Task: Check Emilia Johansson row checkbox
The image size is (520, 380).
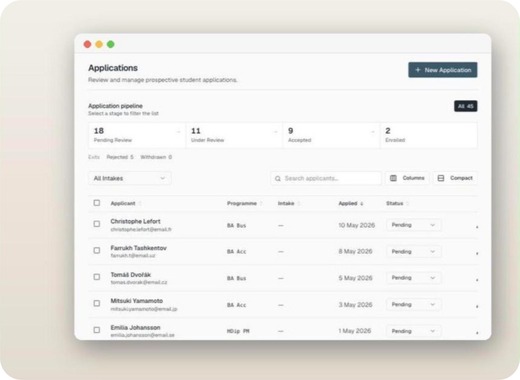Action: pos(97,330)
